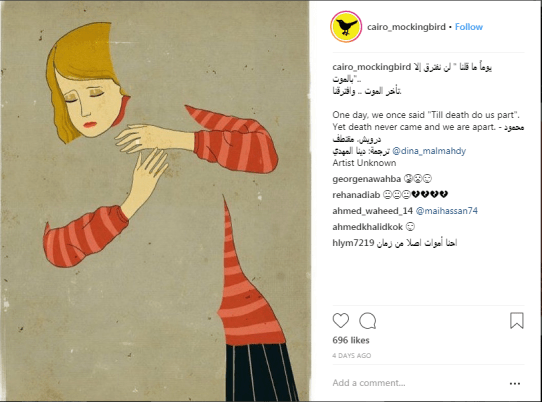Open hlym7219 commenter profile

pos(353,243)
